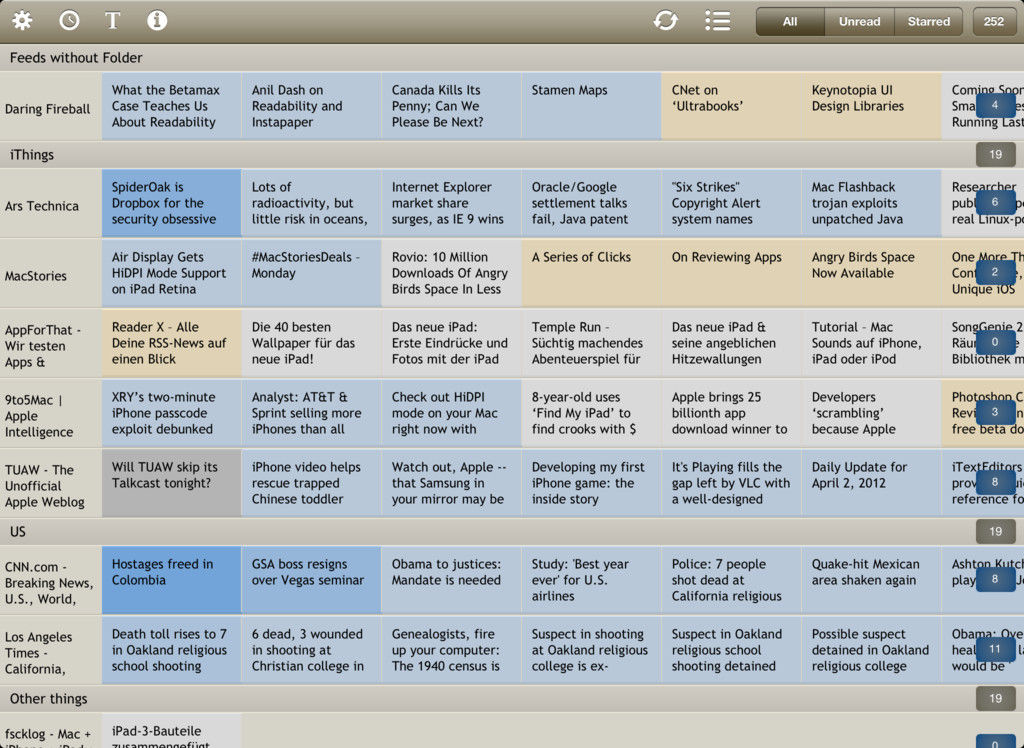
Task: Show only Starred articles
Action: pos(929,22)
